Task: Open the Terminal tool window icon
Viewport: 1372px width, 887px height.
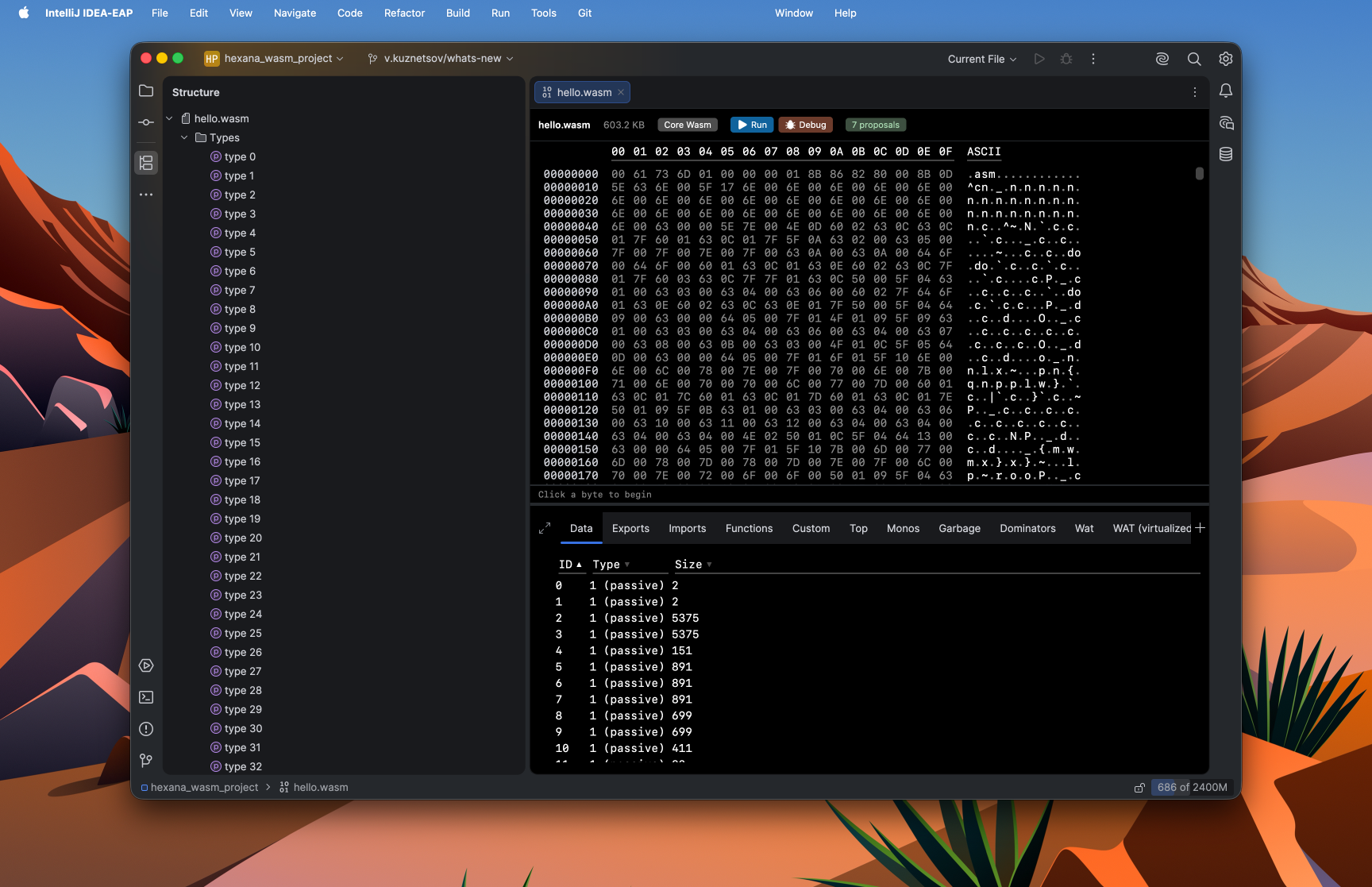Action: click(x=146, y=697)
